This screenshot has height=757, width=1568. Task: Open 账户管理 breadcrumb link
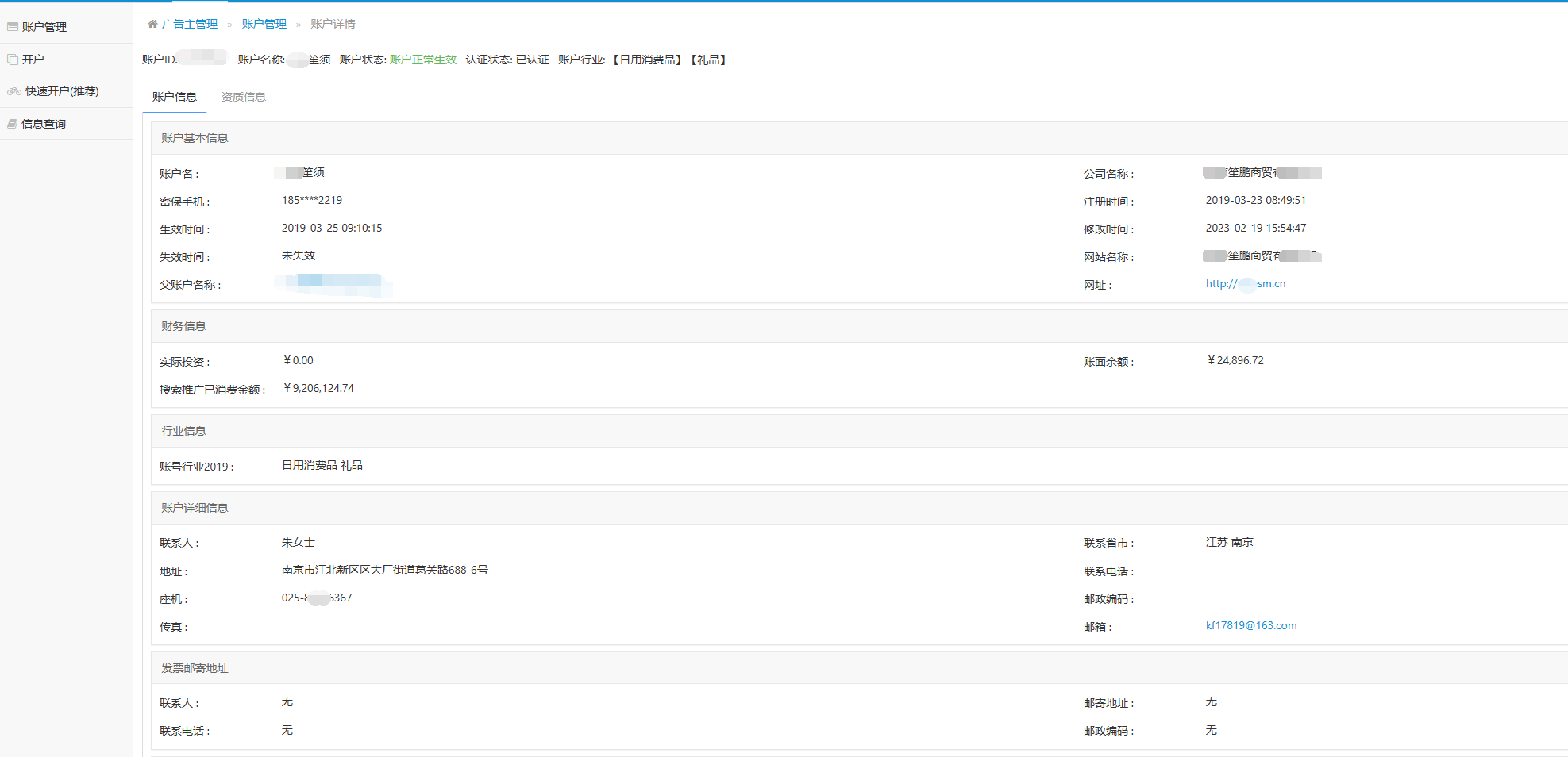point(264,24)
